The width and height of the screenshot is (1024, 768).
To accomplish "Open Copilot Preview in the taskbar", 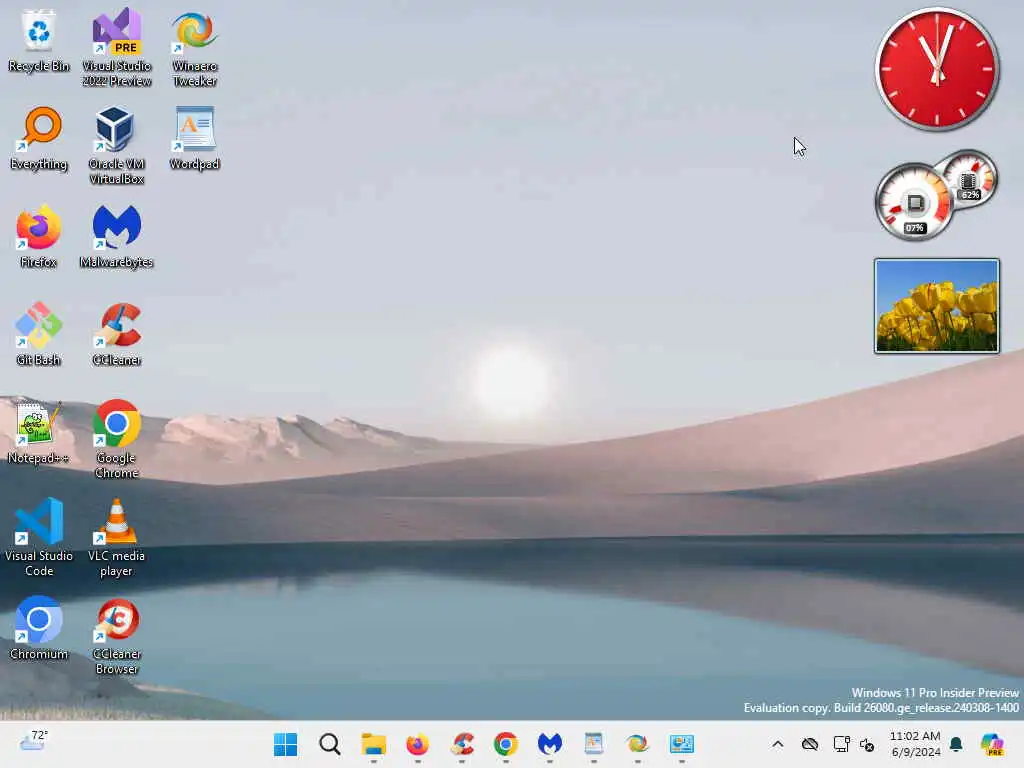I will click(x=992, y=744).
